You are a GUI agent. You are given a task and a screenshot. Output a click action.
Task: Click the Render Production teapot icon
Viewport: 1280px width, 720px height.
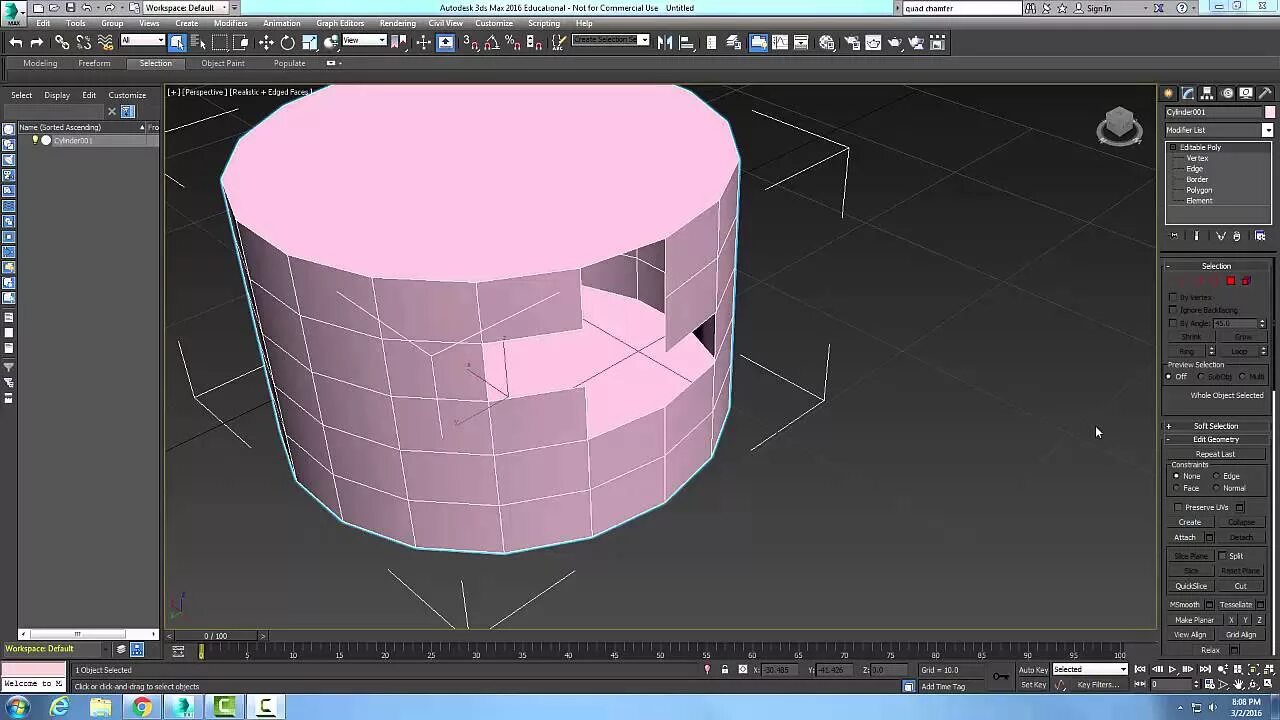click(916, 42)
